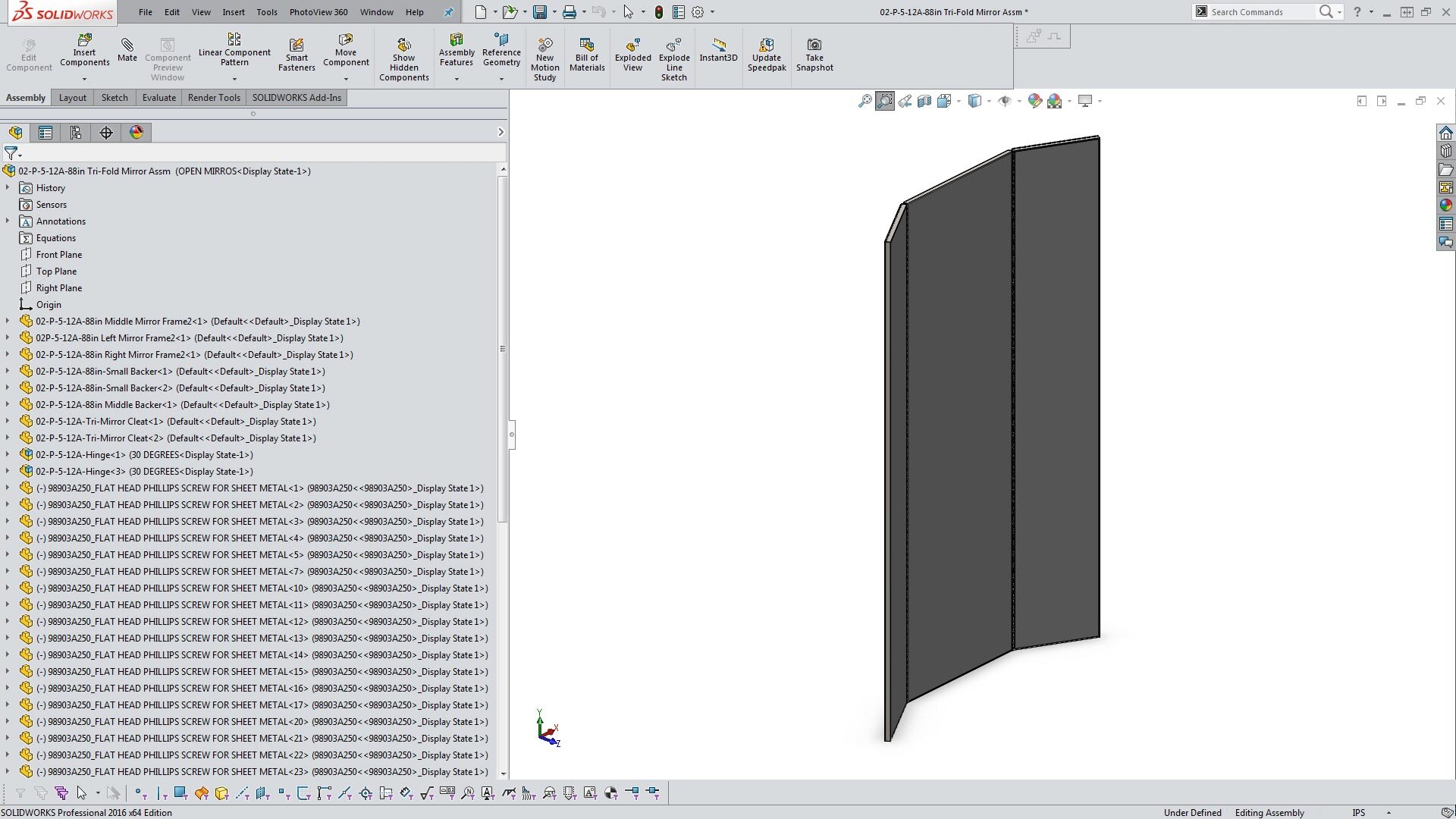Click Take Snapshot tool
This screenshot has height=819, width=1456.
814,55
